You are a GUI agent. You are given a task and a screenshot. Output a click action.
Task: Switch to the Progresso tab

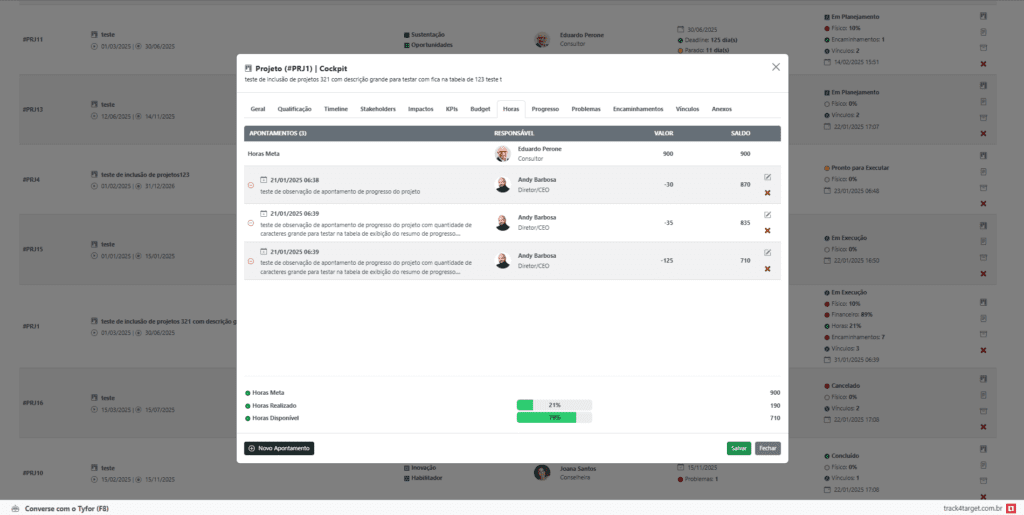pos(545,108)
